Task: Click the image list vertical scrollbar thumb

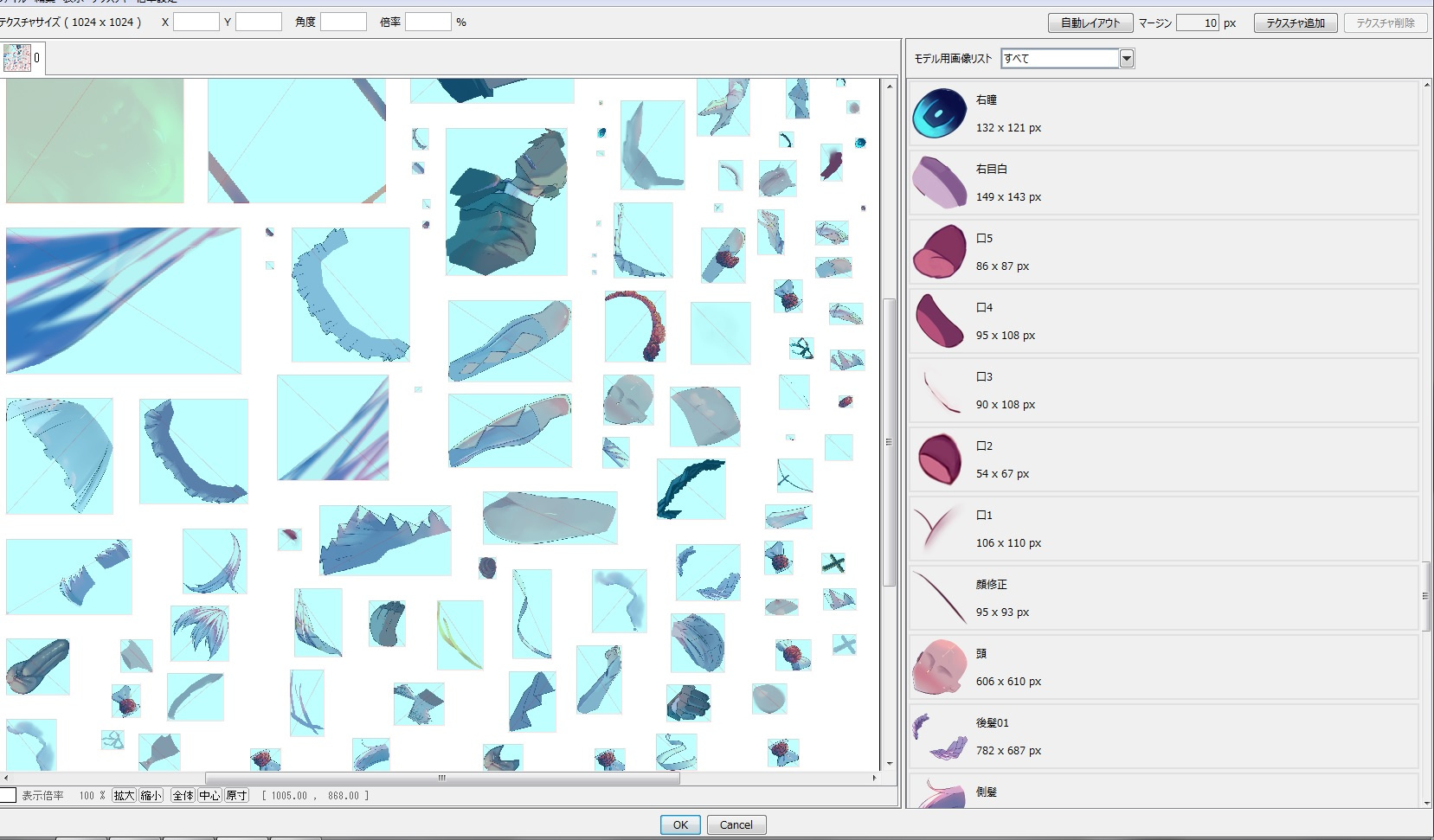Action: [1425, 596]
